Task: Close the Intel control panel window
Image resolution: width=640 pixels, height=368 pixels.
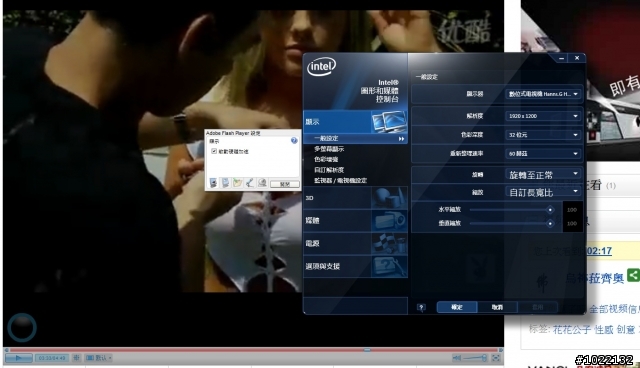Action: click(577, 58)
